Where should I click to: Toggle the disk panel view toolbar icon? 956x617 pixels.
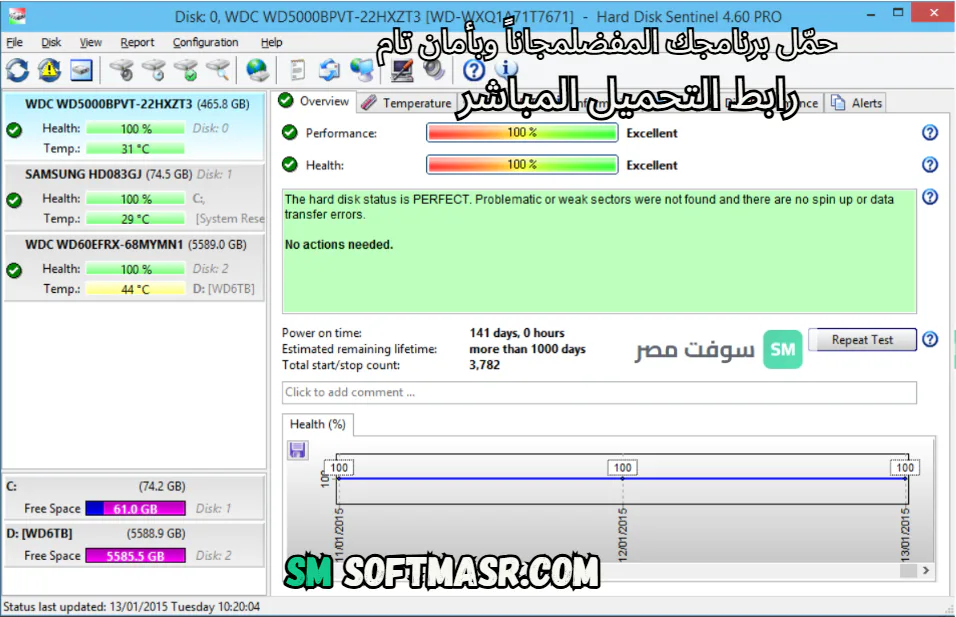(x=81, y=71)
